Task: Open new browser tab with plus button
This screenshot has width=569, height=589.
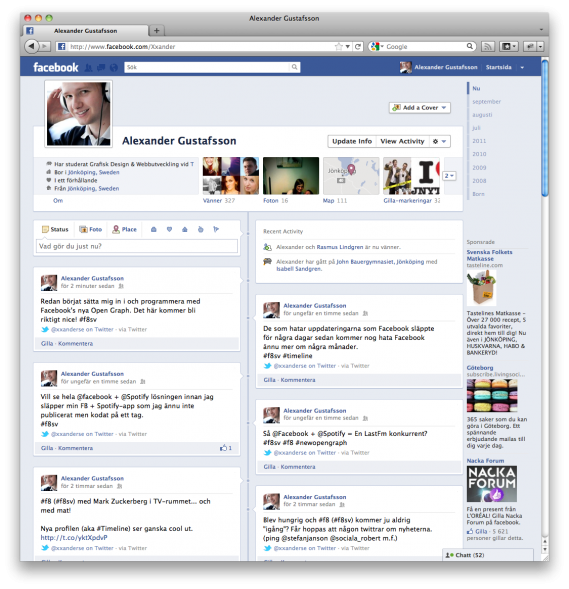Action: 157,30
